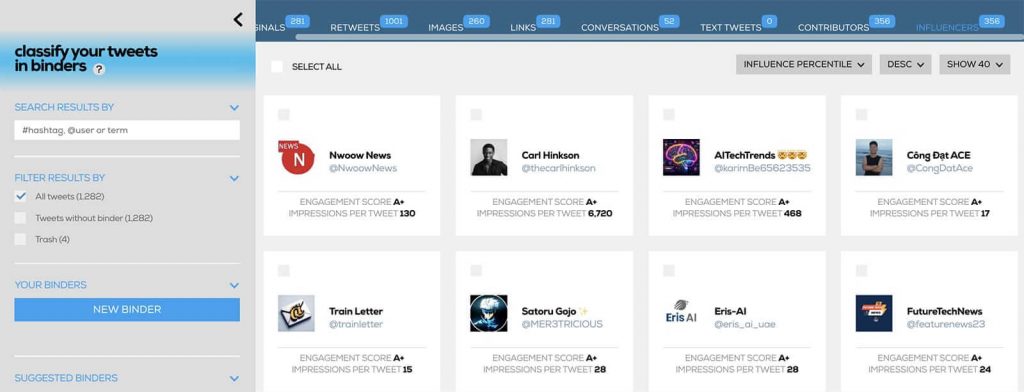The image size is (1024, 392).
Task: Click the Train Letter envelope avatar
Action: pos(296,313)
